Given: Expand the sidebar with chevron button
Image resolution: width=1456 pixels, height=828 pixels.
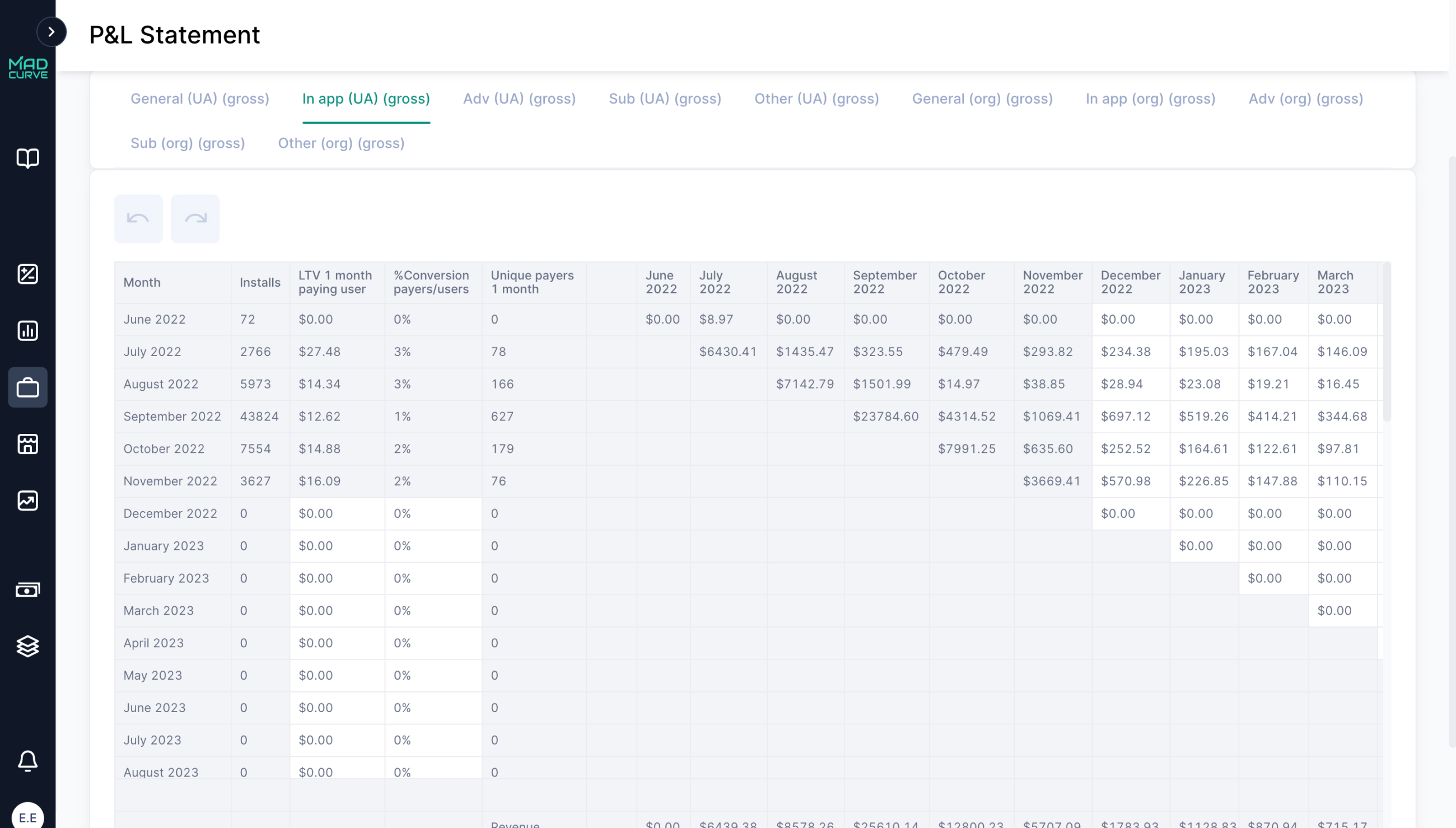Looking at the screenshot, I should (51, 32).
